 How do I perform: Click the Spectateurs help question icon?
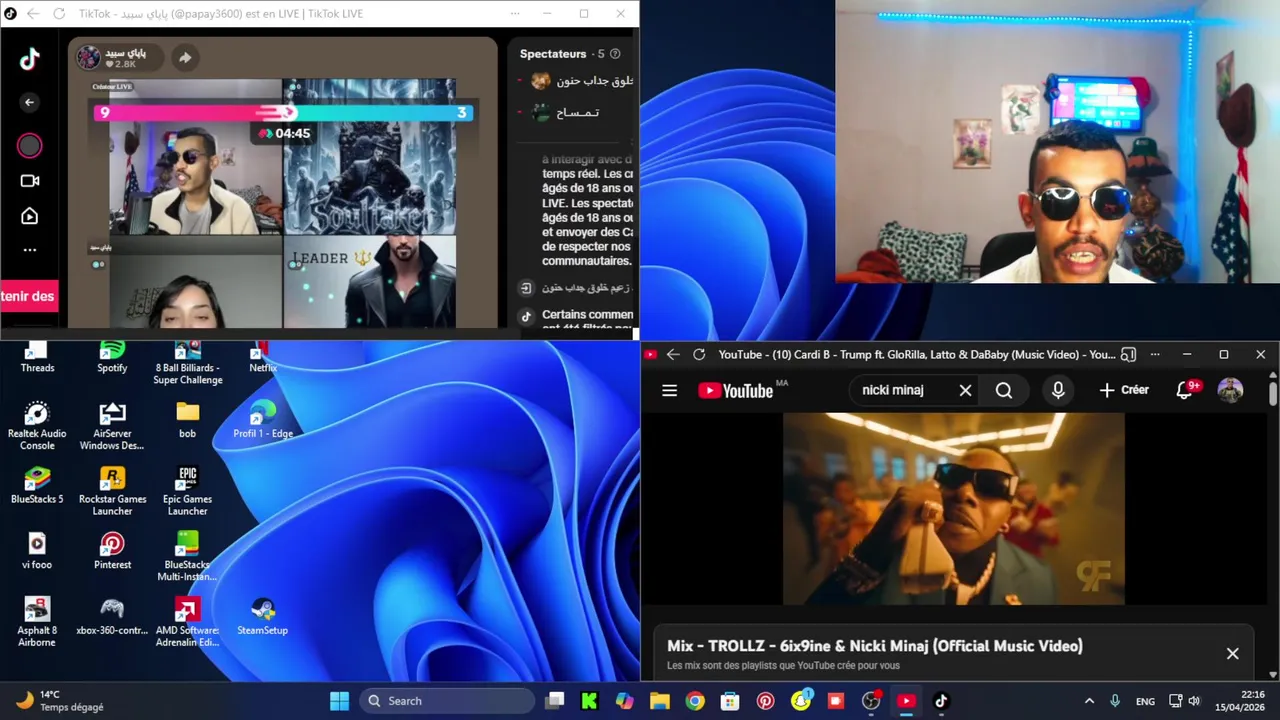click(x=615, y=54)
